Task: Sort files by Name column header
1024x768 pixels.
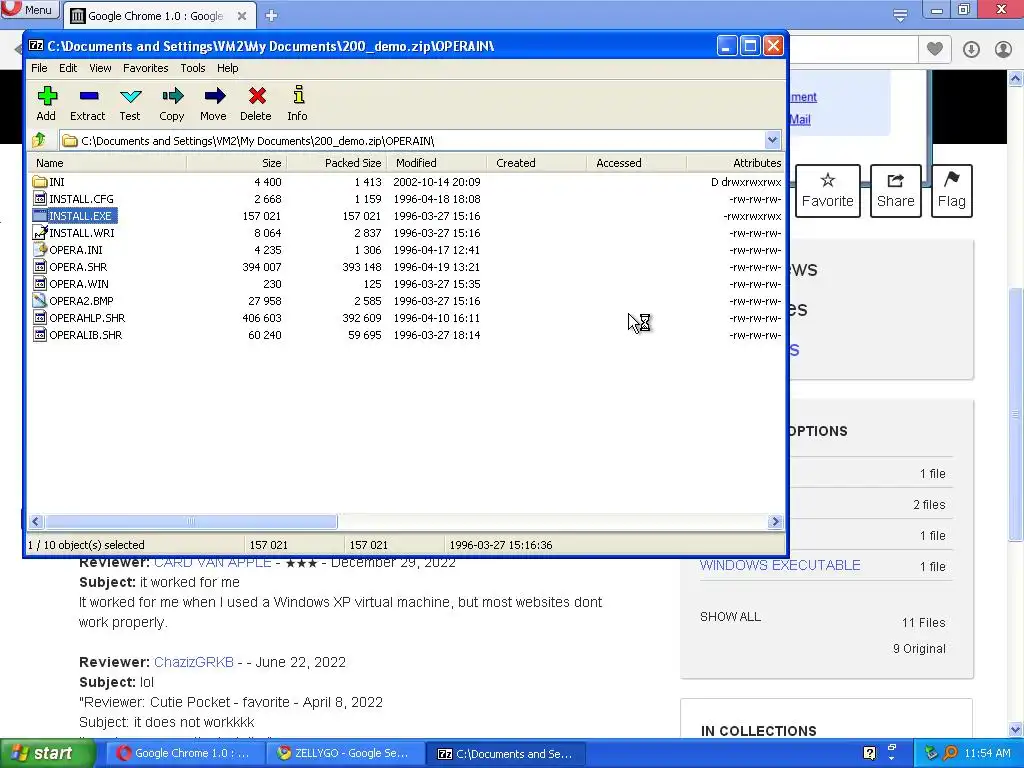Action: click(107, 163)
